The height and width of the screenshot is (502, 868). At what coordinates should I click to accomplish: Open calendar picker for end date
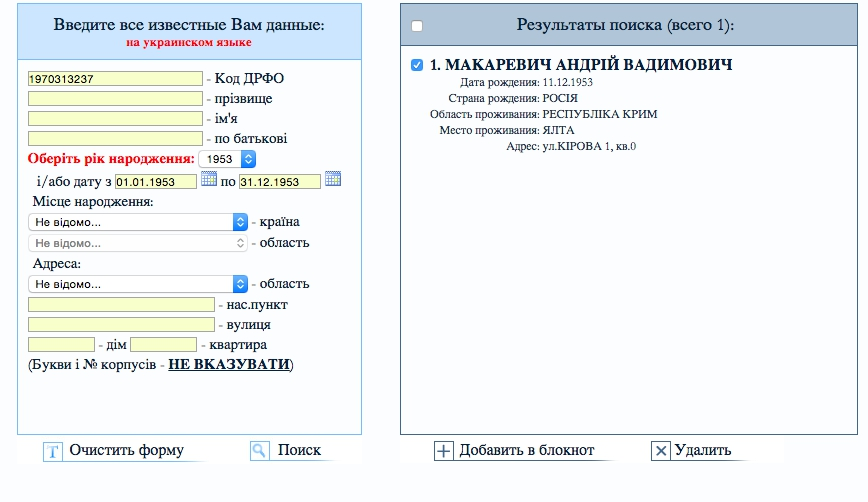(x=333, y=180)
